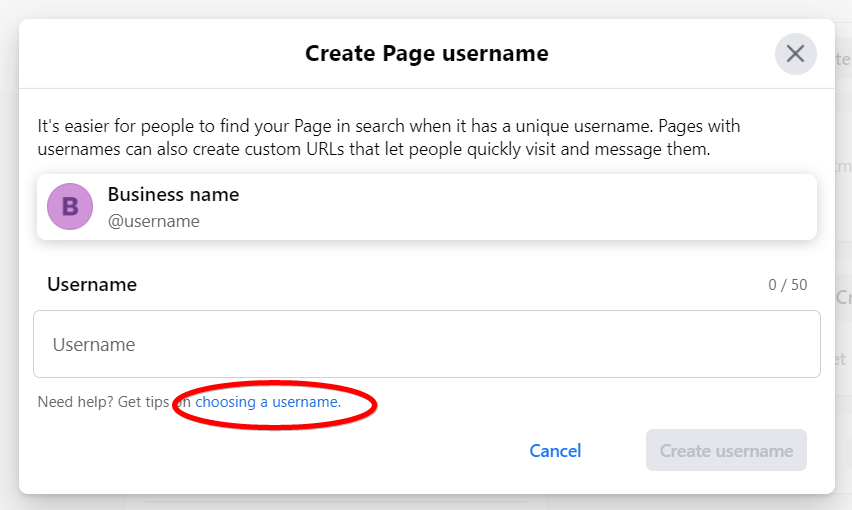
Task: Click the hidden te text behind top-right
Action: click(843, 59)
